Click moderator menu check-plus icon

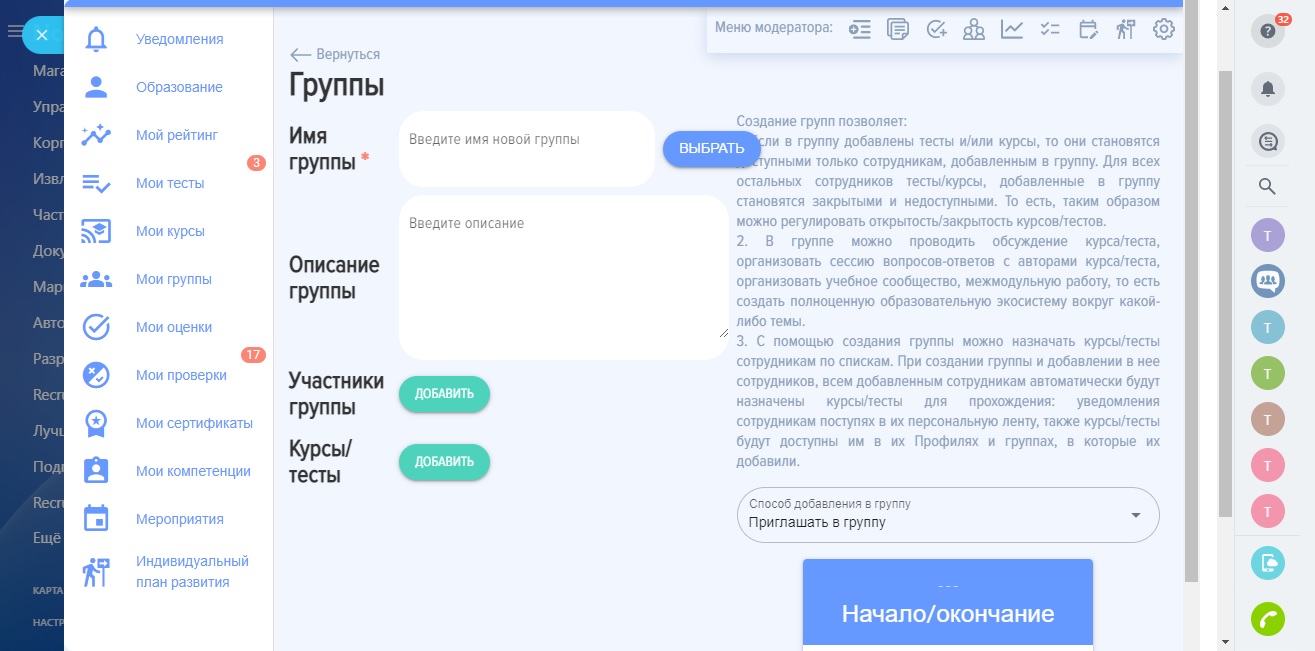936,29
